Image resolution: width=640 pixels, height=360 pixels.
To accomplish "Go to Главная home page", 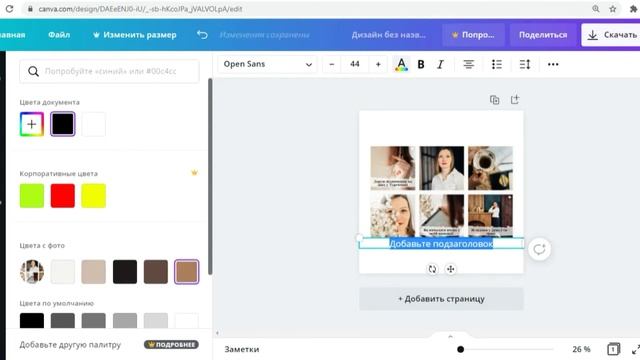I will point(12,35).
